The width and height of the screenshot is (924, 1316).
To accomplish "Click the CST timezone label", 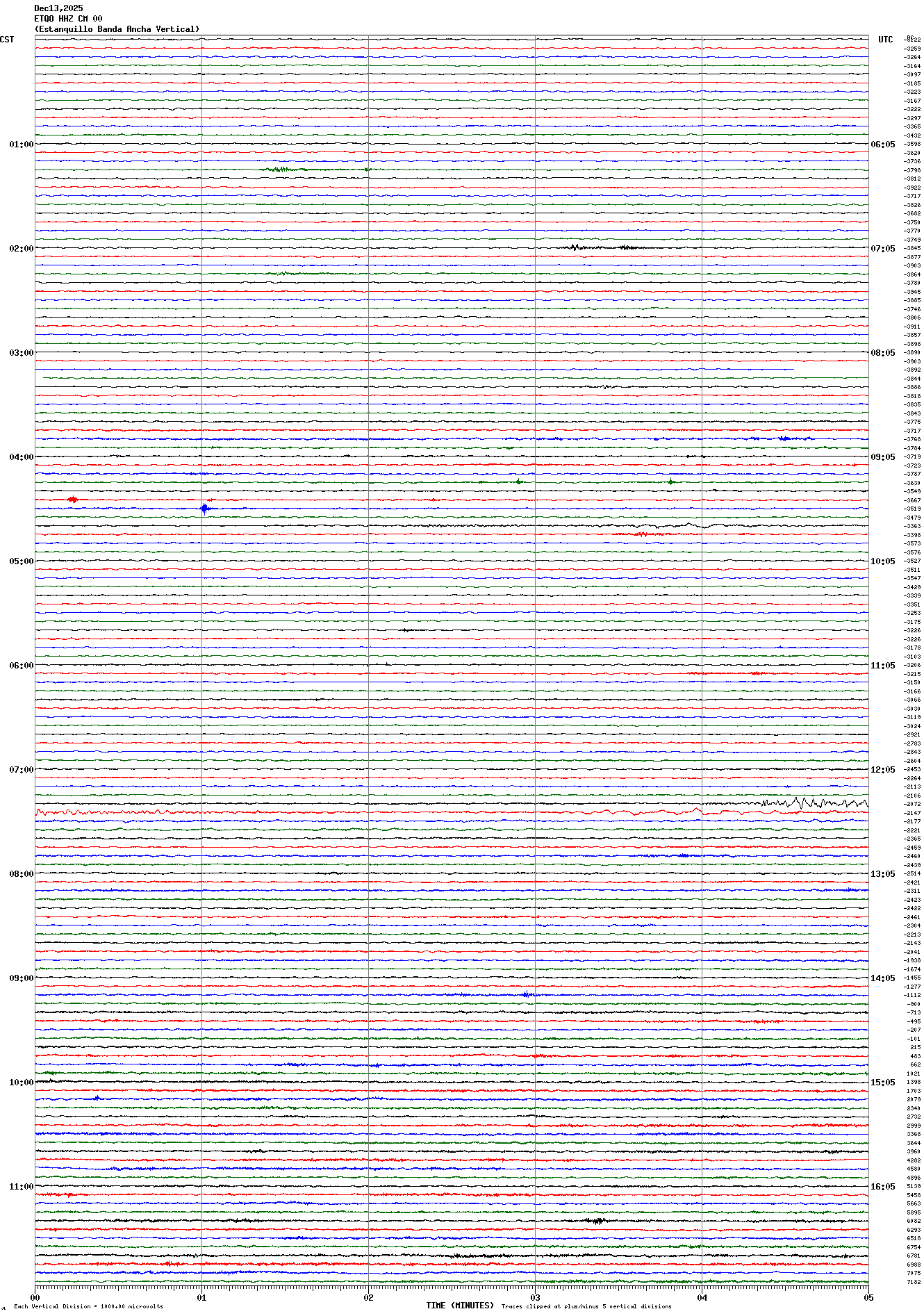I will pyautogui.click(x=7, y=40).
